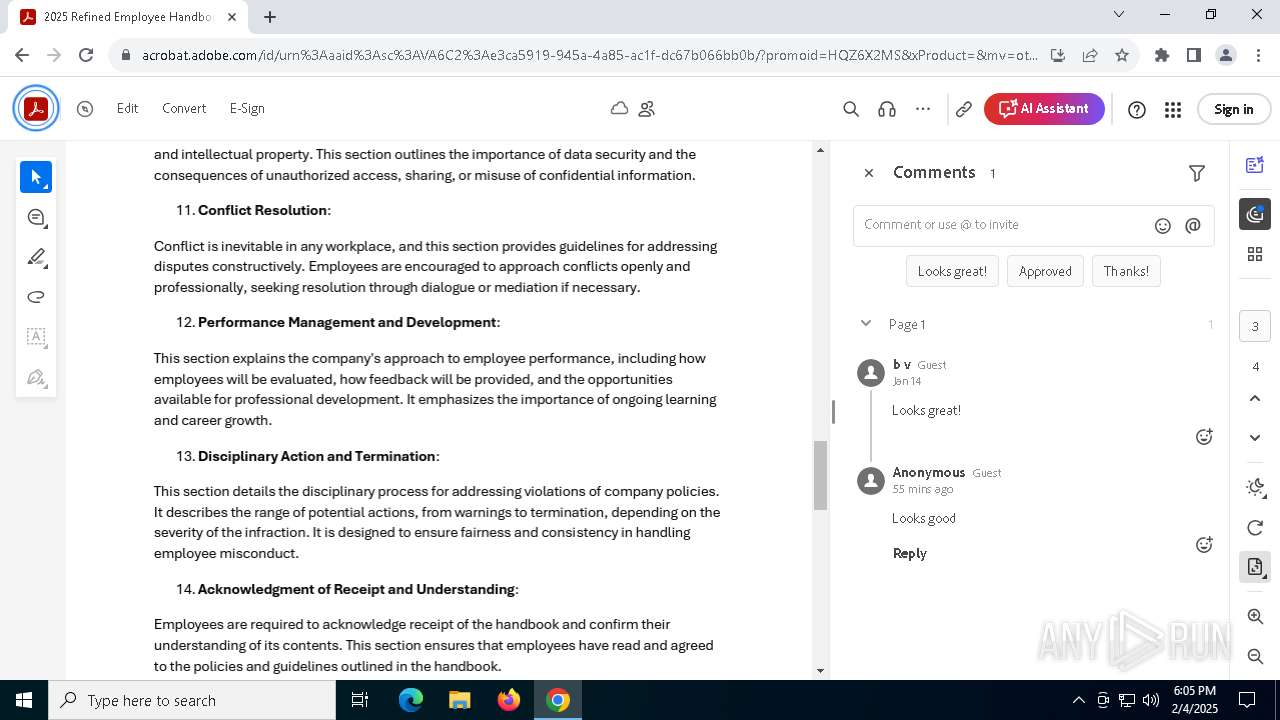Open File Explorer from taskbar

click(x=460, y=700)
